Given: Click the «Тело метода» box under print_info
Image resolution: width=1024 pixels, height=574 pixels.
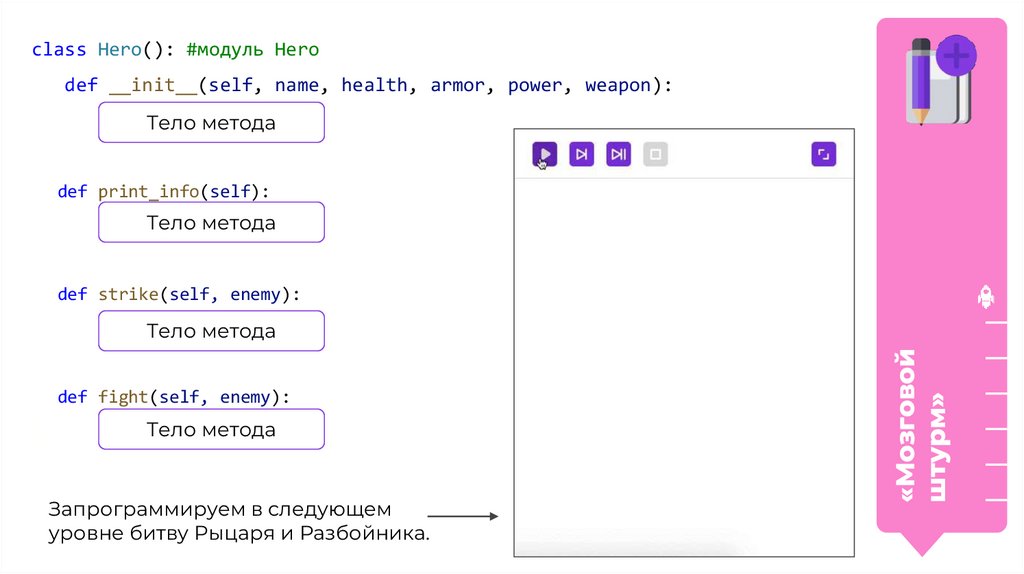Looking at the screenshot, I should [211, 222].
